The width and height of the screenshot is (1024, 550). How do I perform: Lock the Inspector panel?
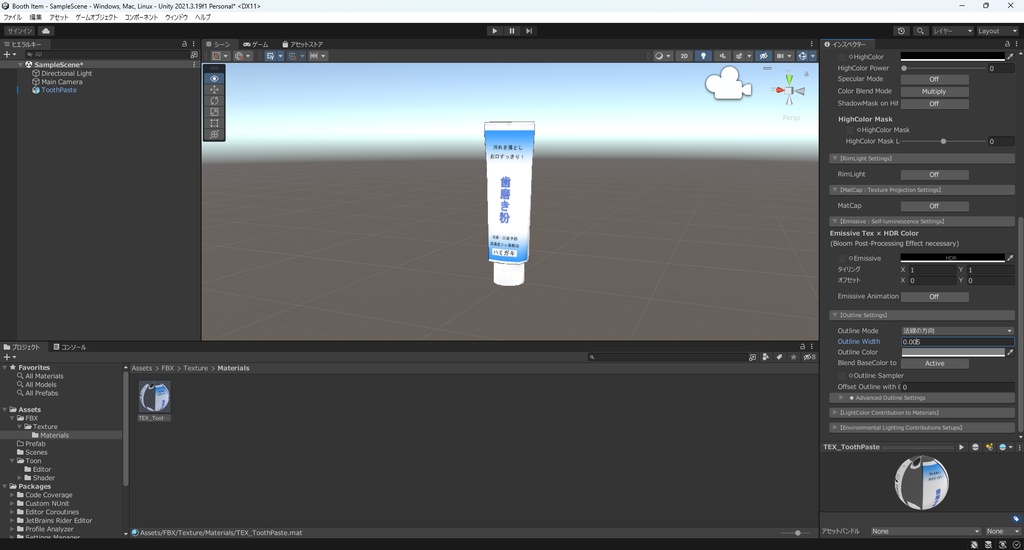(1007, 44)
